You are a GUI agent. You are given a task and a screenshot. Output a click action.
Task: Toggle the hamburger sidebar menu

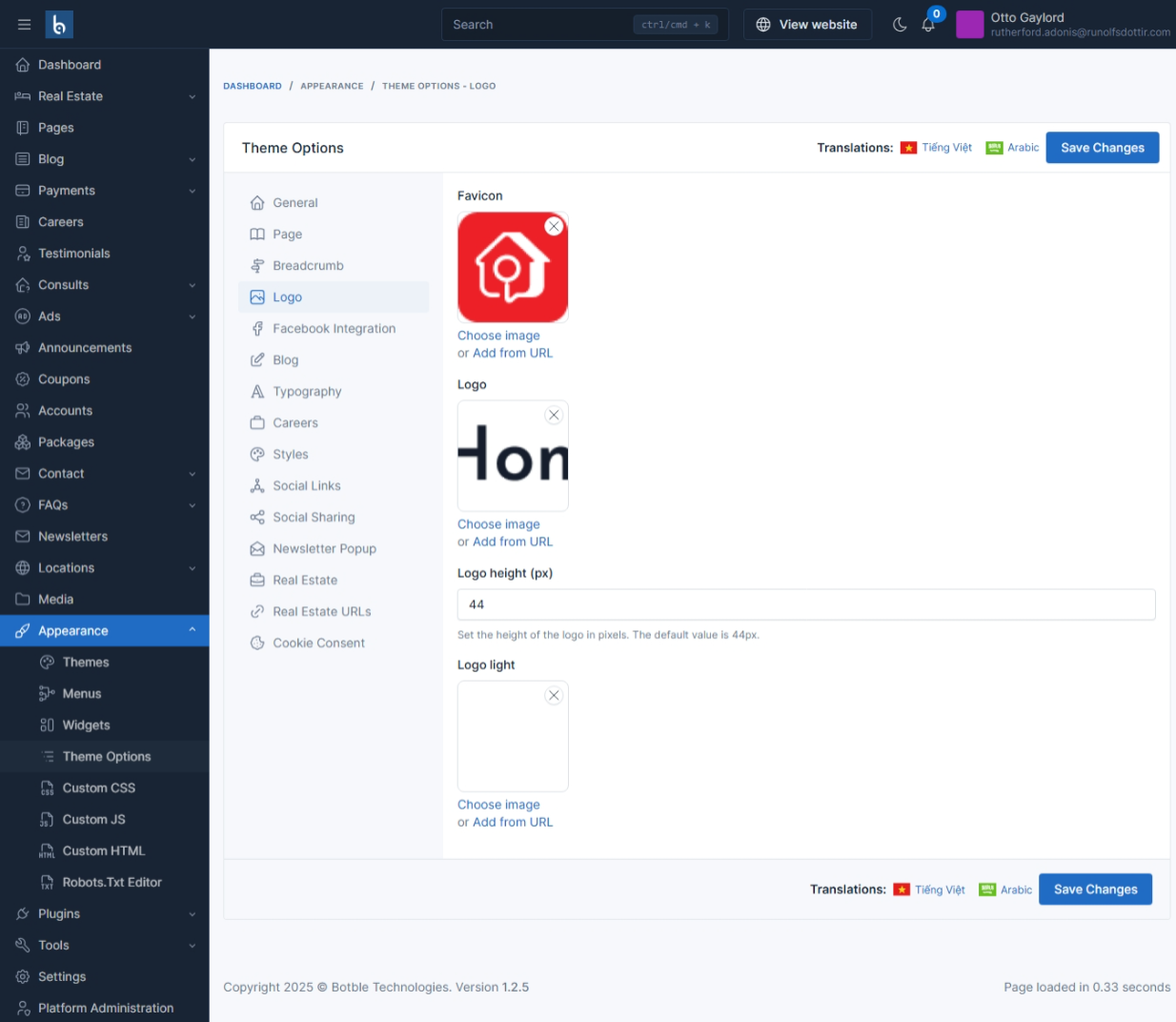24,25
